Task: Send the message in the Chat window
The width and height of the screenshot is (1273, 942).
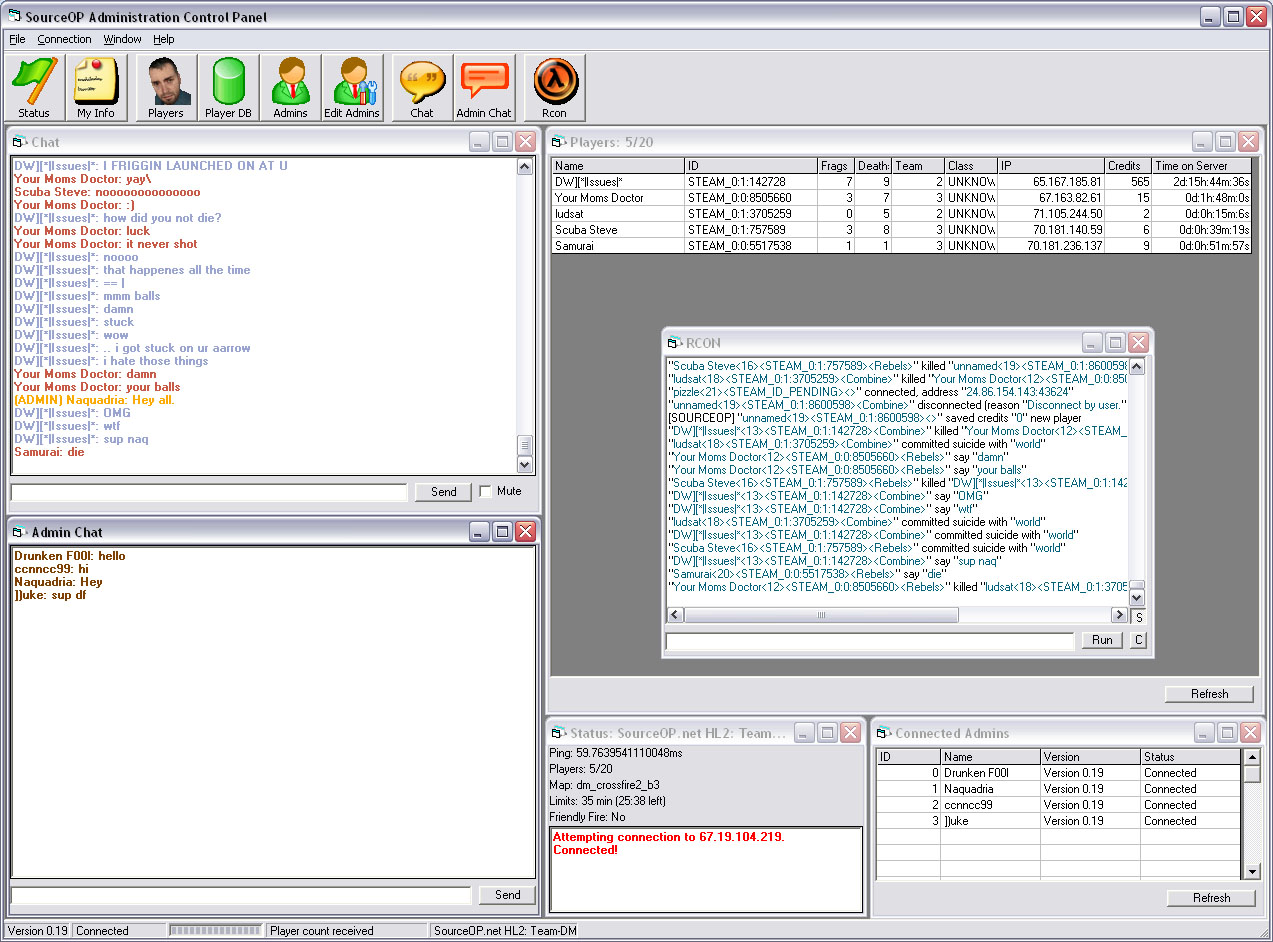Action: [444, 492]
